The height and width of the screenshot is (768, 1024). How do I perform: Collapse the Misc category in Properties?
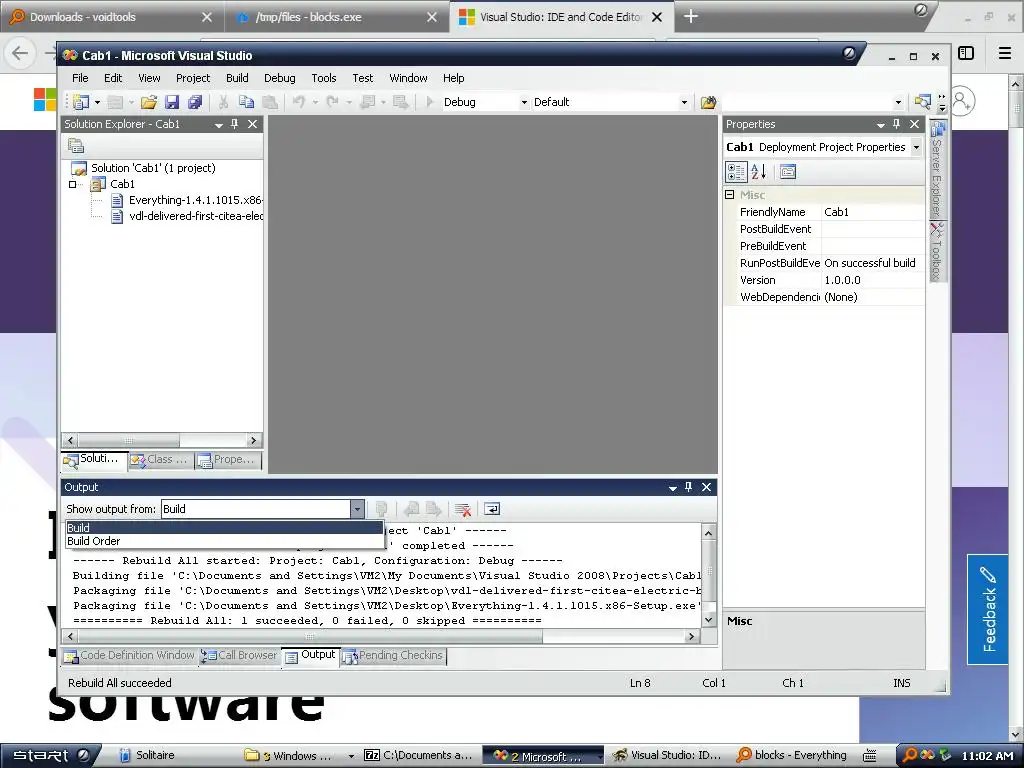[x=729, y=195]
